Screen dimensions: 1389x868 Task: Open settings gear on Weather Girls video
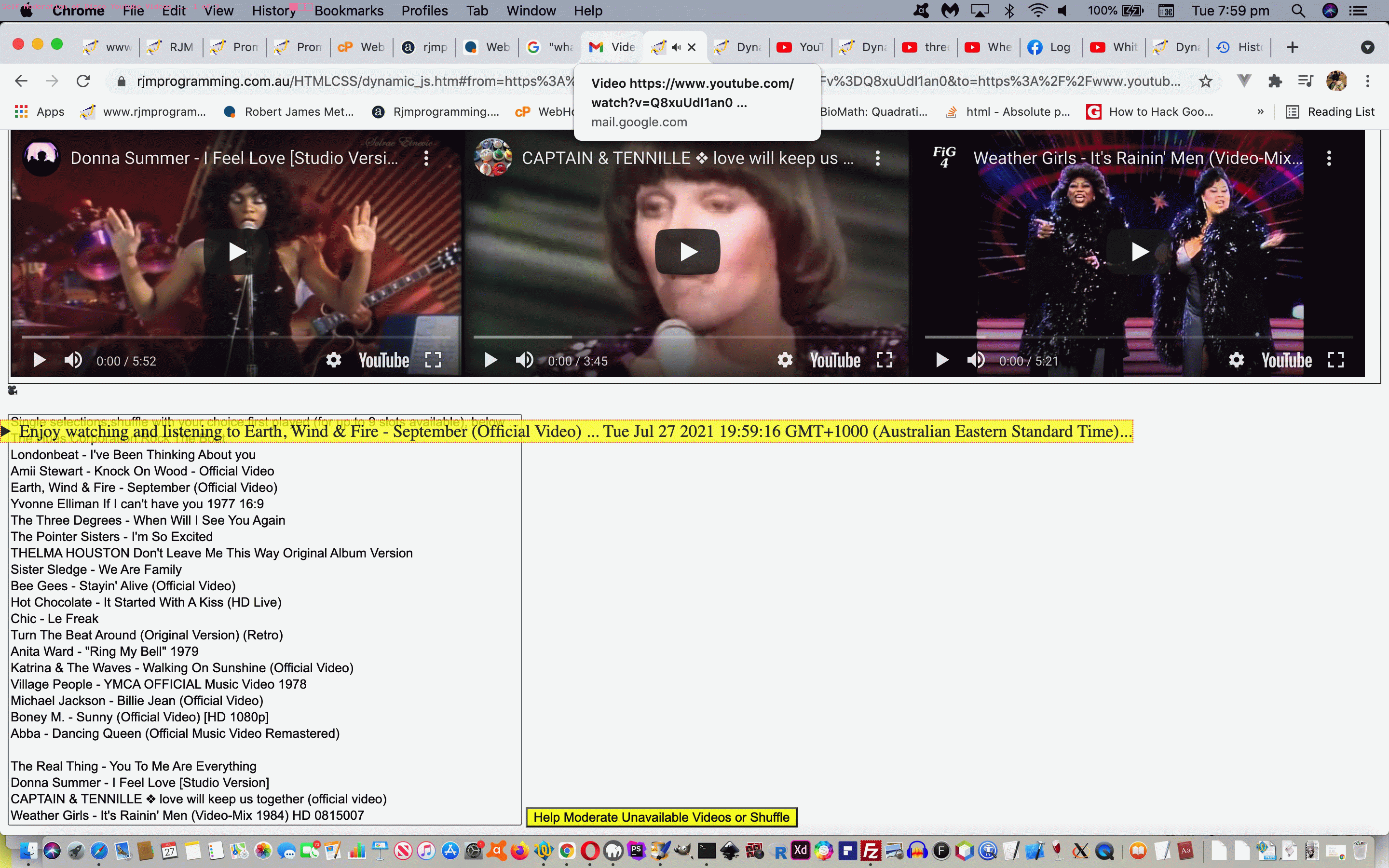click(1236, 360)
